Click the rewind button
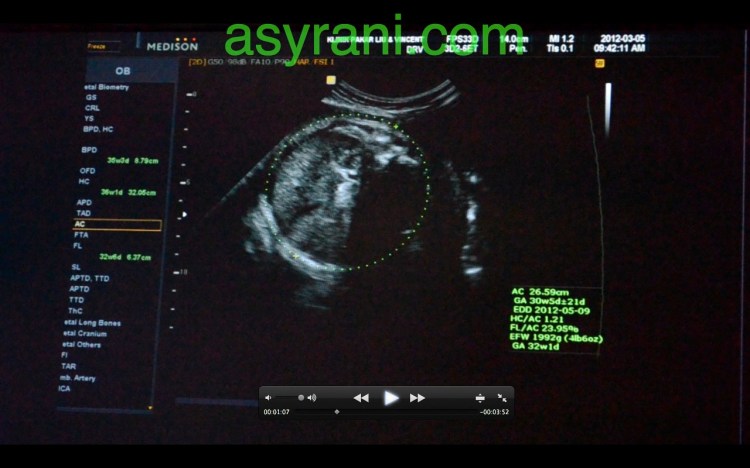 (x=361, y=397)
